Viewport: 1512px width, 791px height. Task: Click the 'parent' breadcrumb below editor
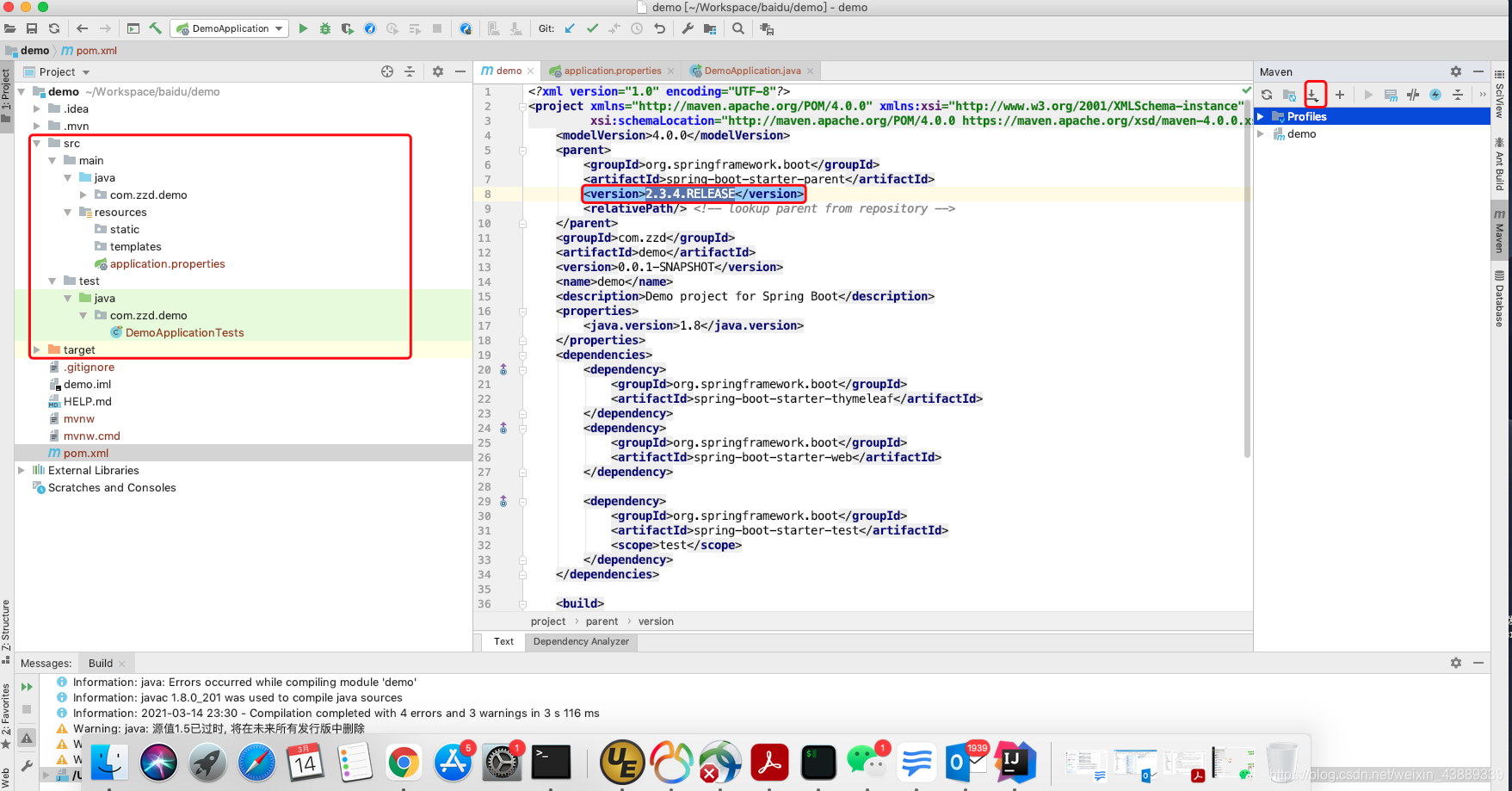click(x=602, y=621)
